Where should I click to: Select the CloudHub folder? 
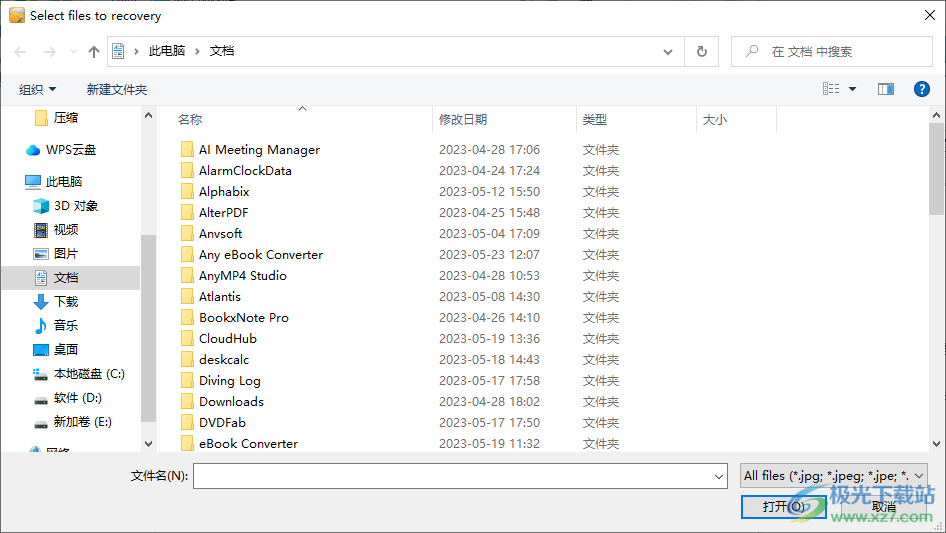click(x=218, y=339)
